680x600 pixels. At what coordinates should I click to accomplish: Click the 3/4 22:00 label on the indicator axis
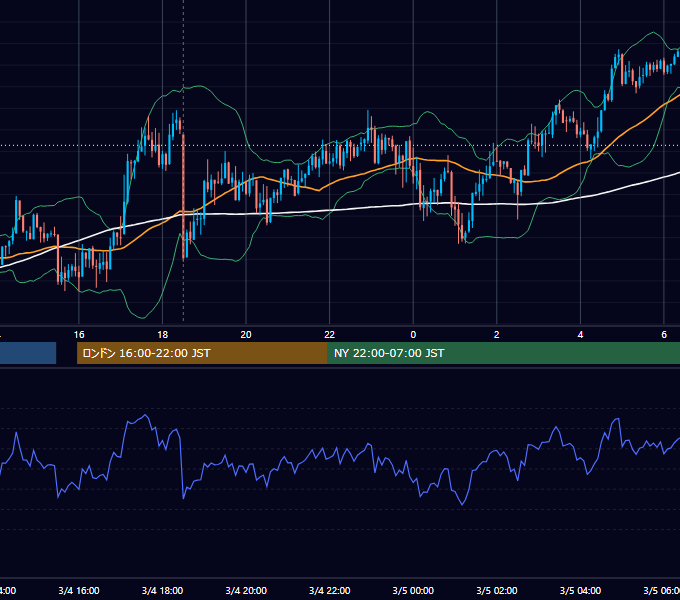[x=330, y=590]
